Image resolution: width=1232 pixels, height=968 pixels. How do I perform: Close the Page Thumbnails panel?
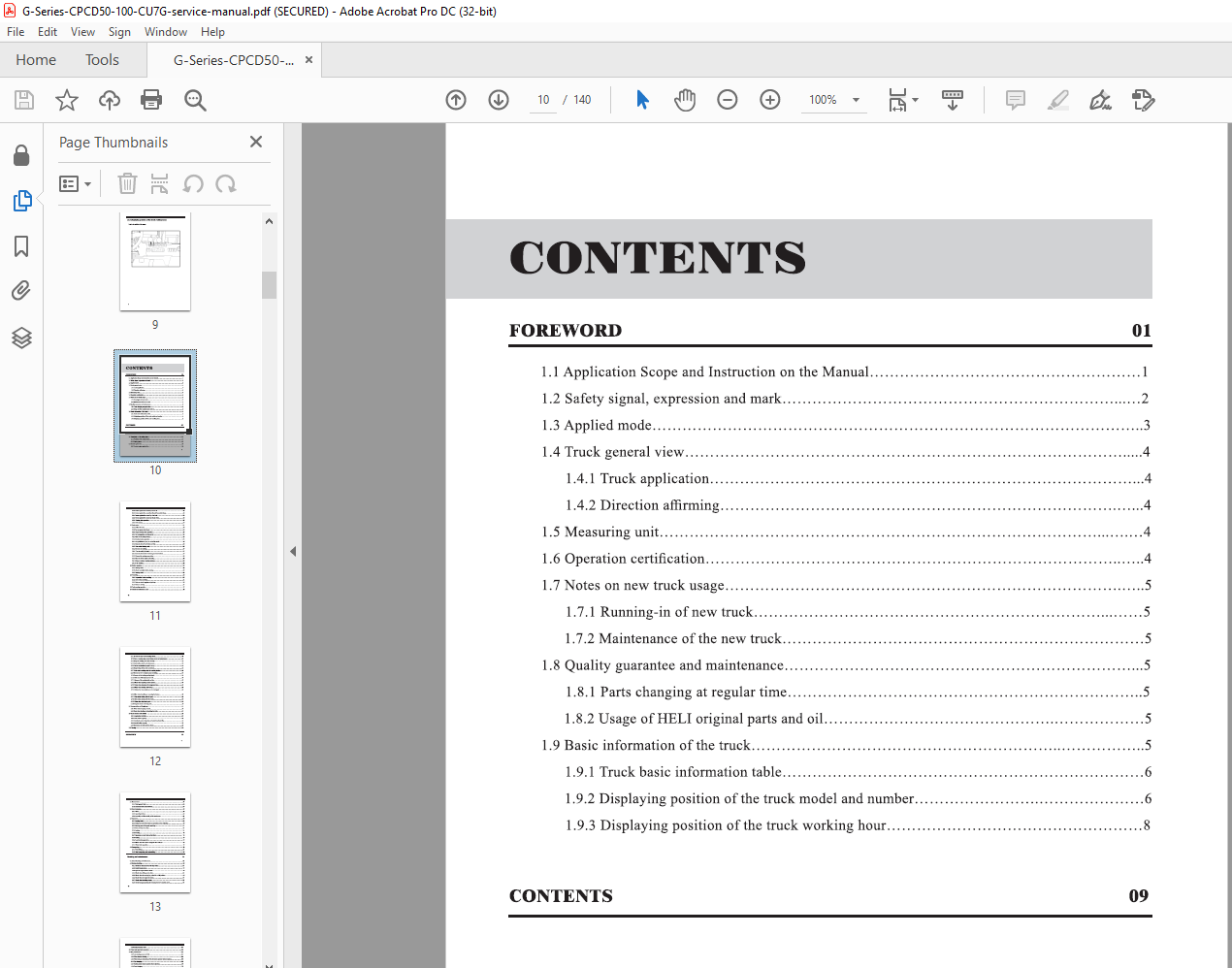(256, 142)
